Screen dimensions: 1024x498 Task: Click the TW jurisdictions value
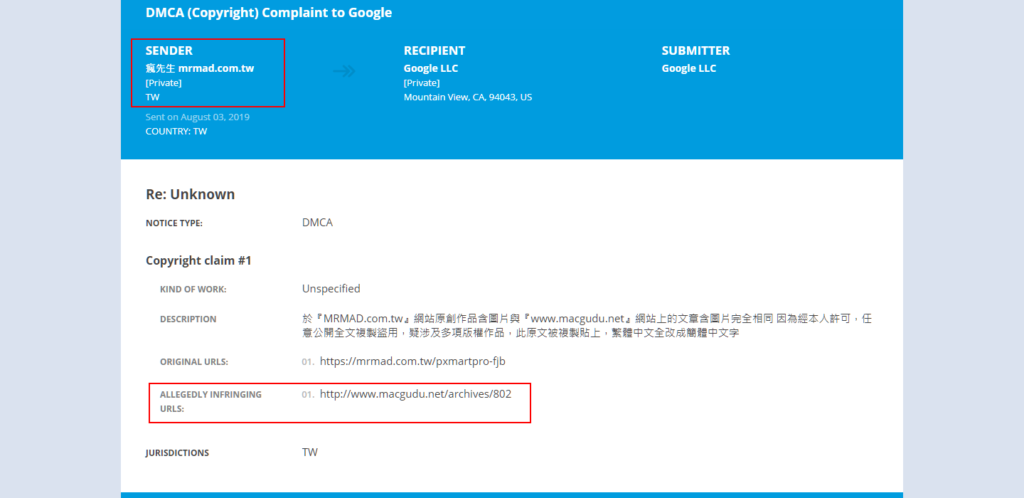tap(310, 452)
